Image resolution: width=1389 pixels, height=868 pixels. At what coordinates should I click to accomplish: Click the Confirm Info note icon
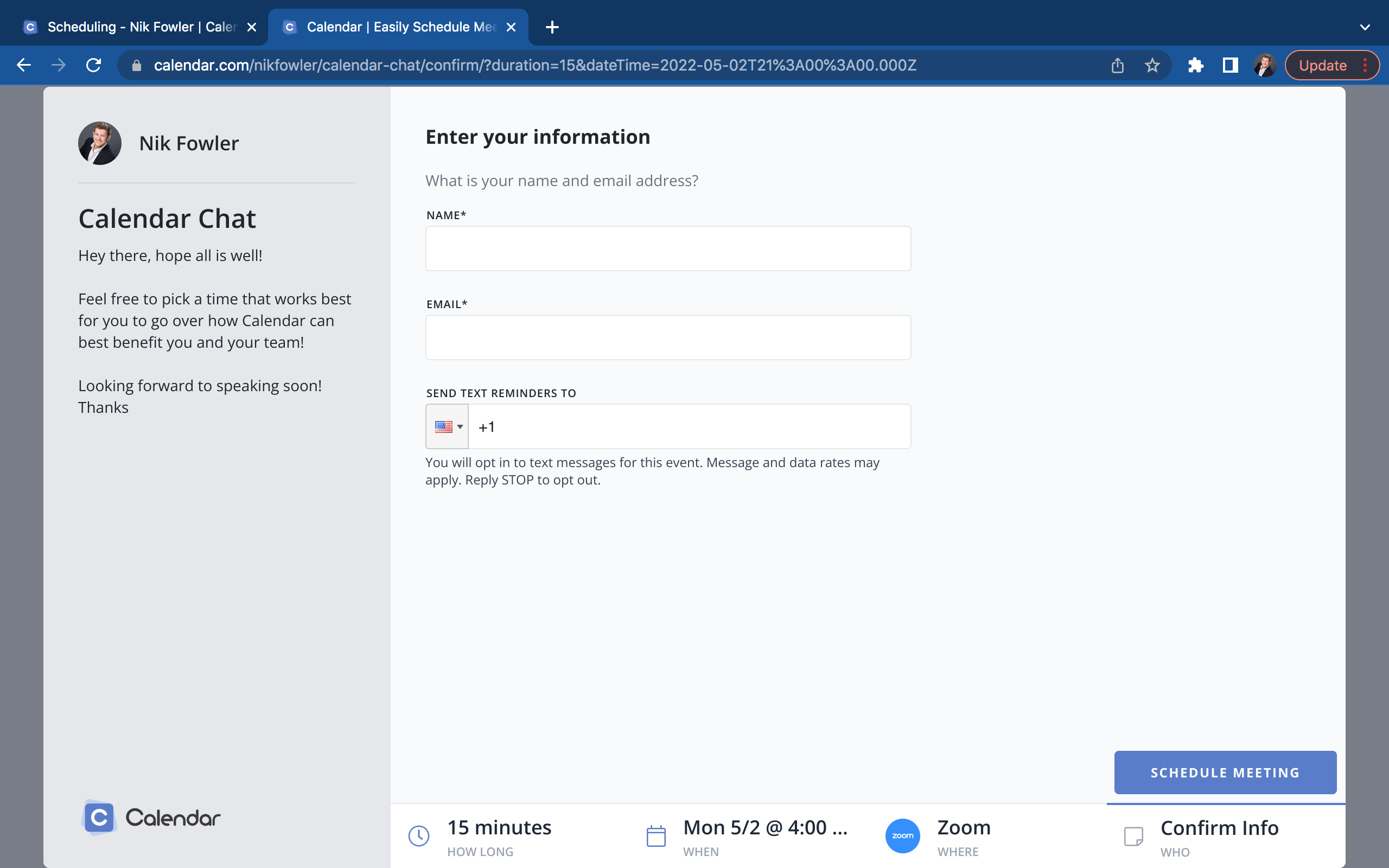1133,837
